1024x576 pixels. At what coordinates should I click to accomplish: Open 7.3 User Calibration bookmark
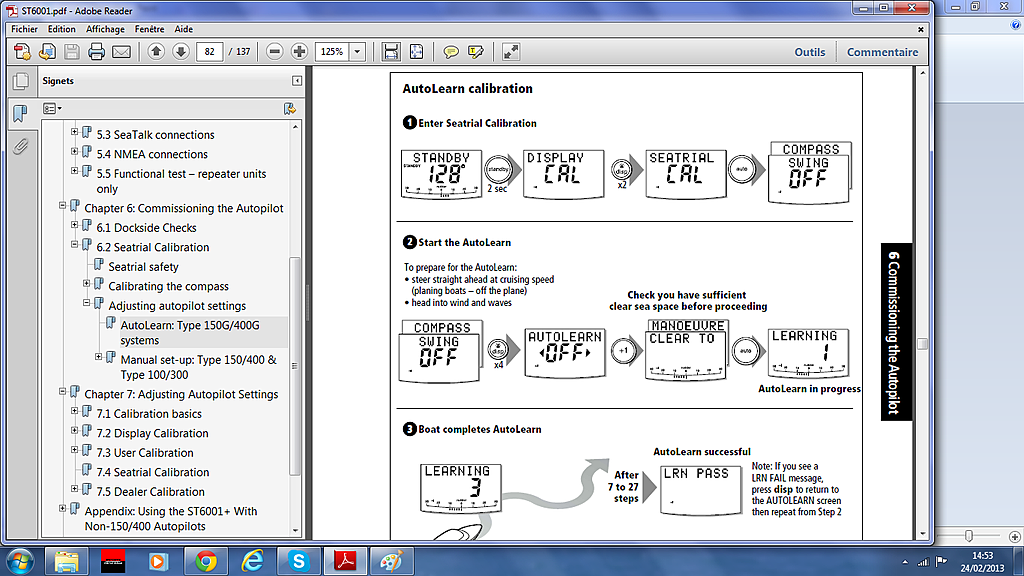point(144,453)
